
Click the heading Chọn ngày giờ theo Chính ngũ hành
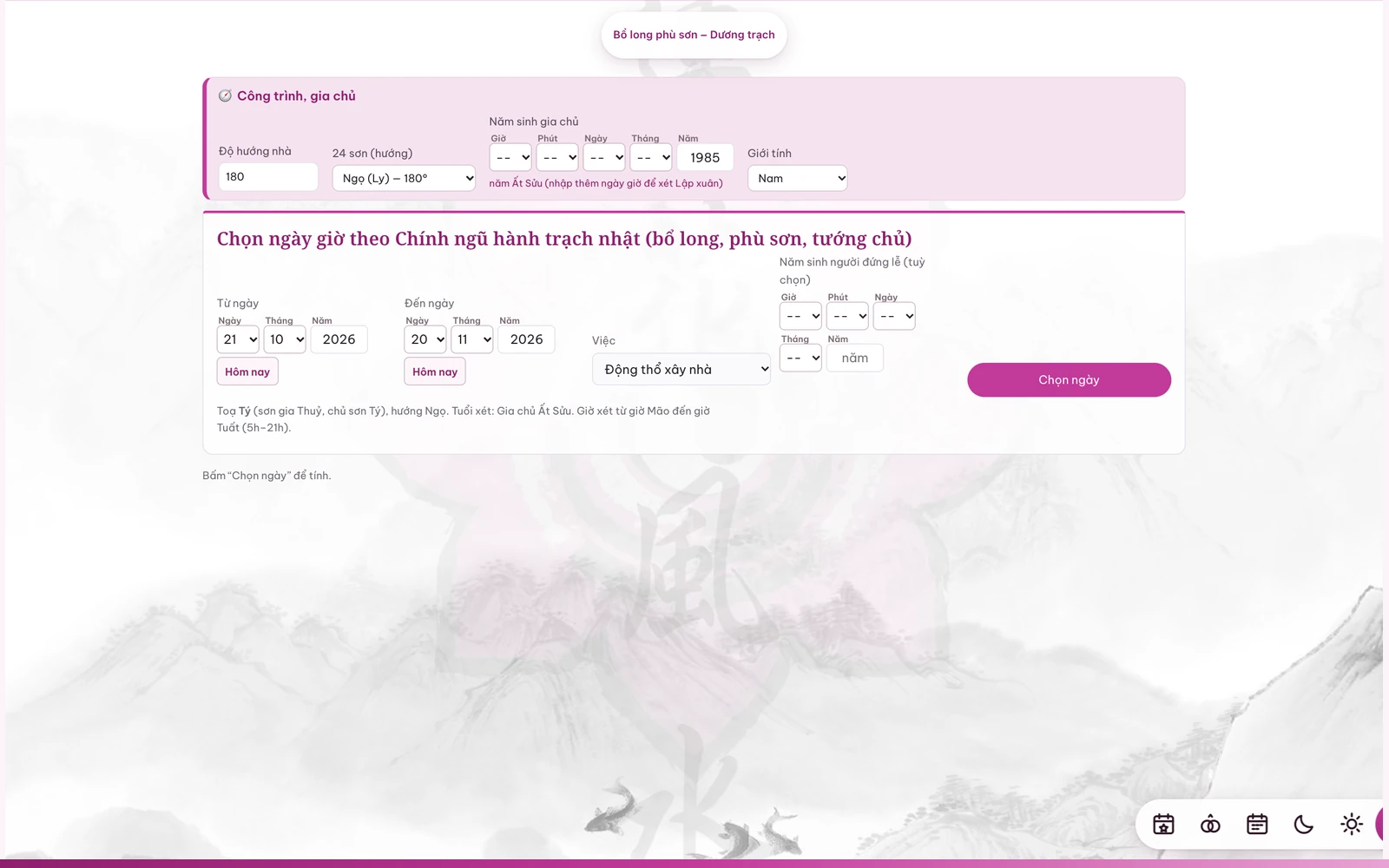[x=564, y=239]
